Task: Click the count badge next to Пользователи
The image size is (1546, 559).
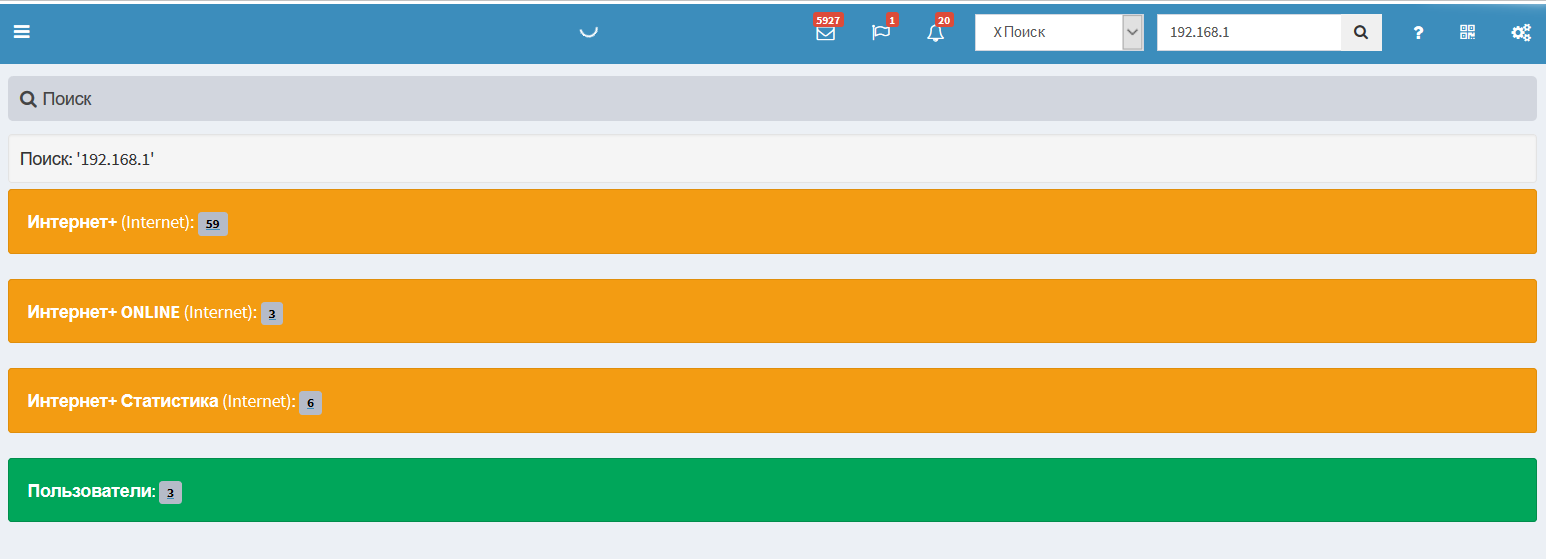Action: click(x=170, y=493)
